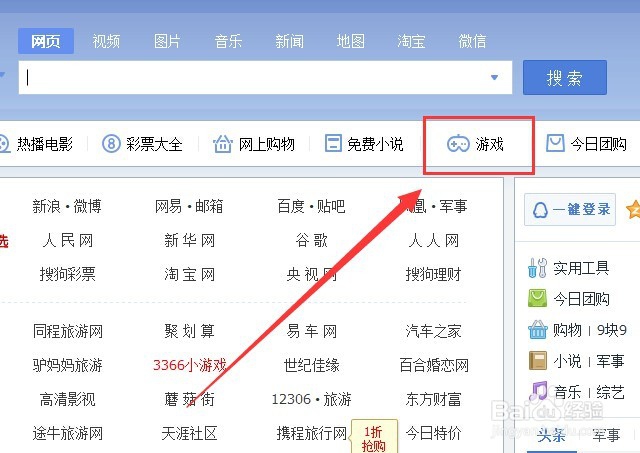Viewport: 640px width, 453px height.
Task: Open the 实用工具 sidebar link
Action: [x=581, y=268]
